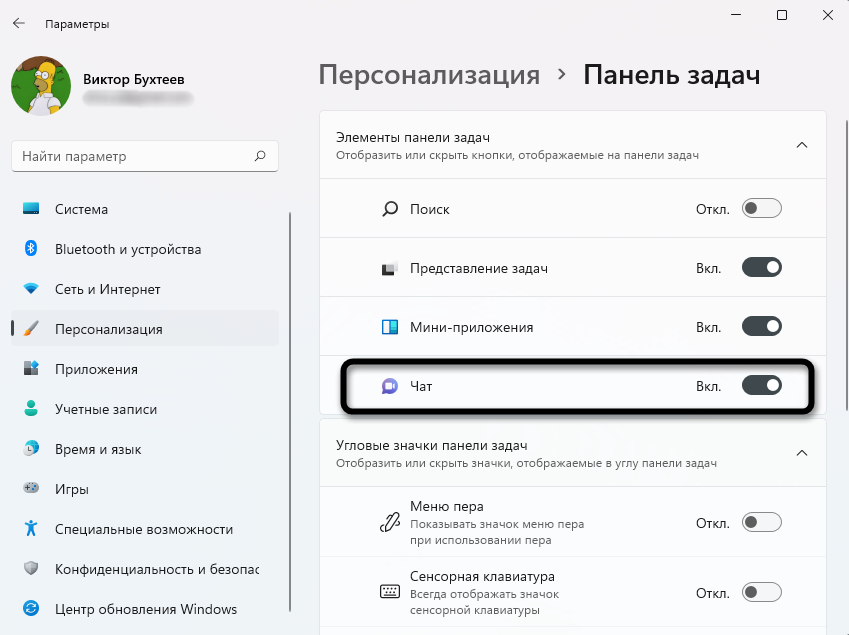Viewport: 849px width, 635px height.
Task: Open Игры settings
Action: pos(145,489)
